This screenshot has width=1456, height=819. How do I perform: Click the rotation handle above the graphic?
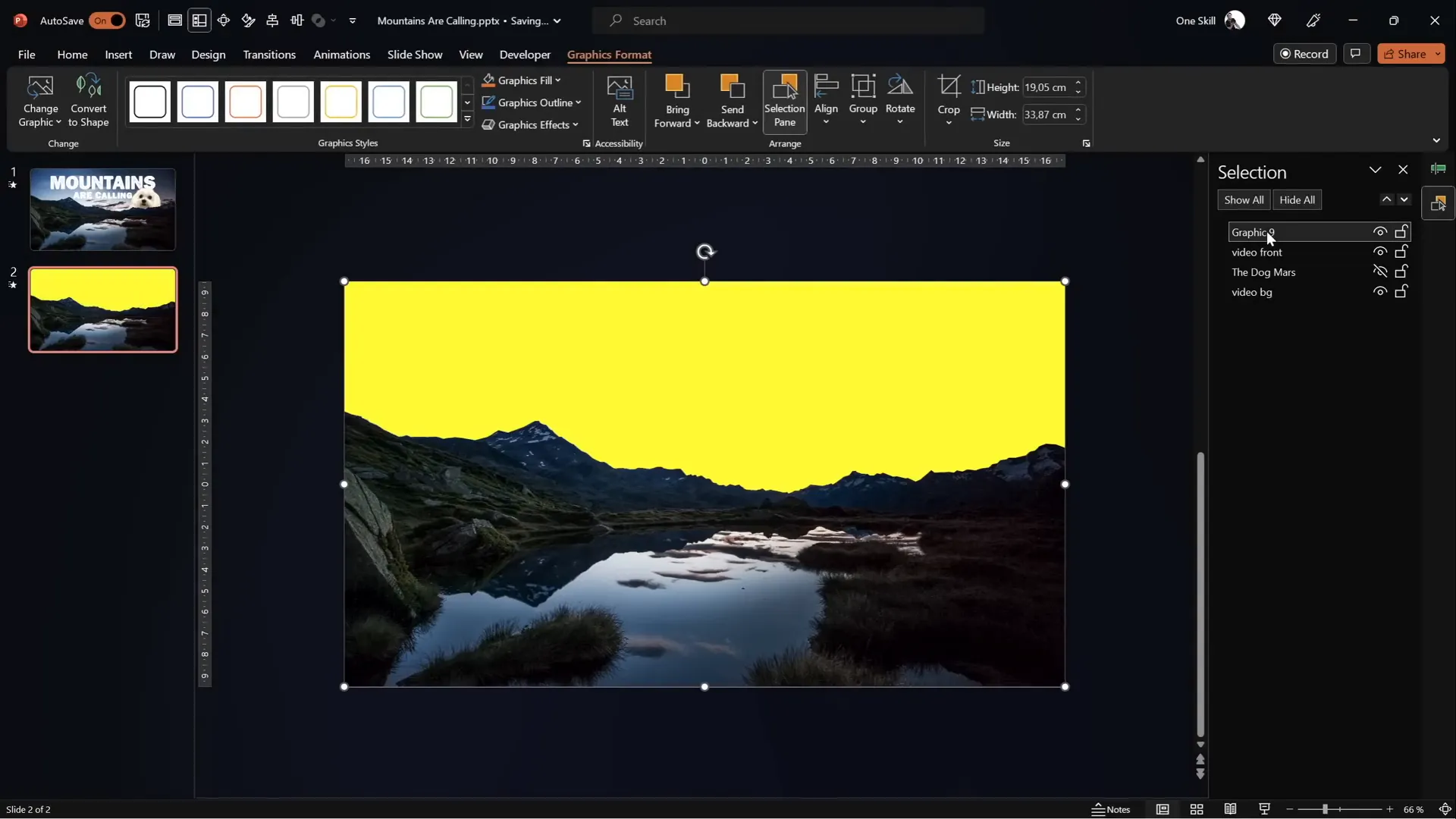pyautogui.click(x=705, y=252)
